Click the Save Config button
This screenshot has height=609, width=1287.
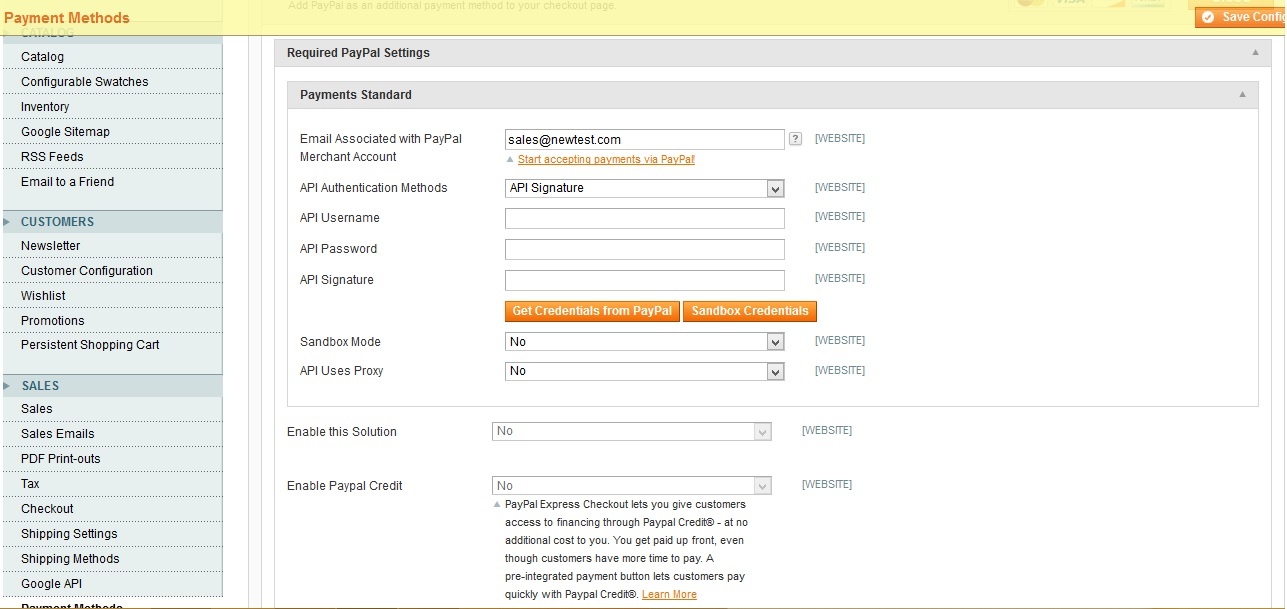coord(1240,17)
